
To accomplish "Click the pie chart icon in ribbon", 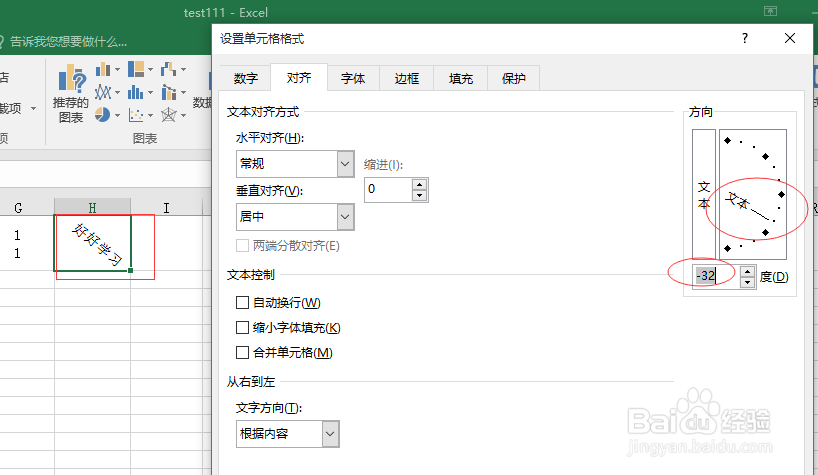I will point(103,115).
